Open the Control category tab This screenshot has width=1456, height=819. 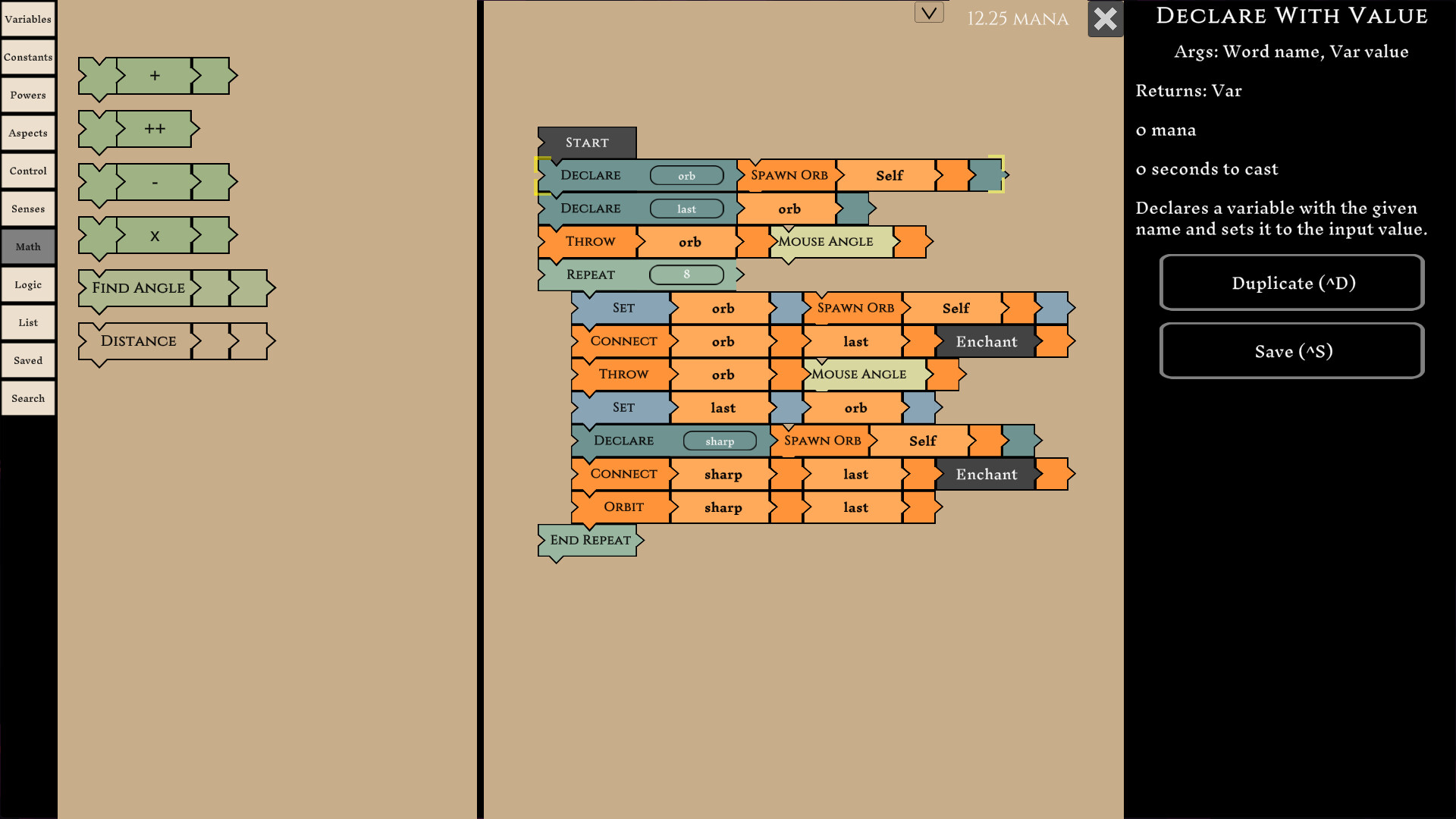tap(28, 171)
